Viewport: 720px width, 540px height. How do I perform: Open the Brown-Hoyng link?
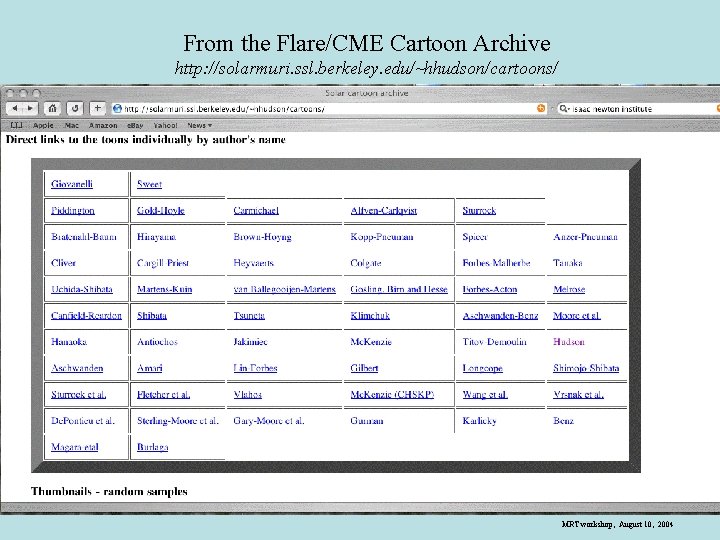(263, 237)
